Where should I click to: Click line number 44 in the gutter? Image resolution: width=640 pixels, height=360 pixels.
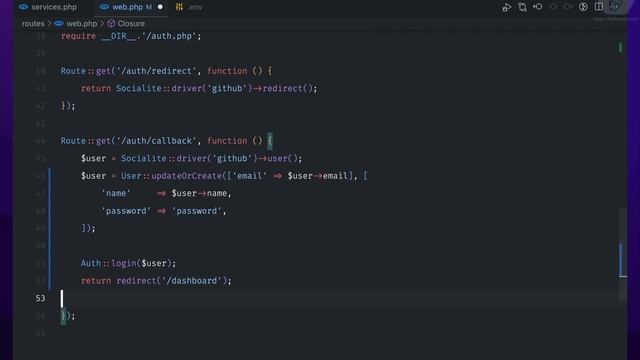[x=40, y=141]
